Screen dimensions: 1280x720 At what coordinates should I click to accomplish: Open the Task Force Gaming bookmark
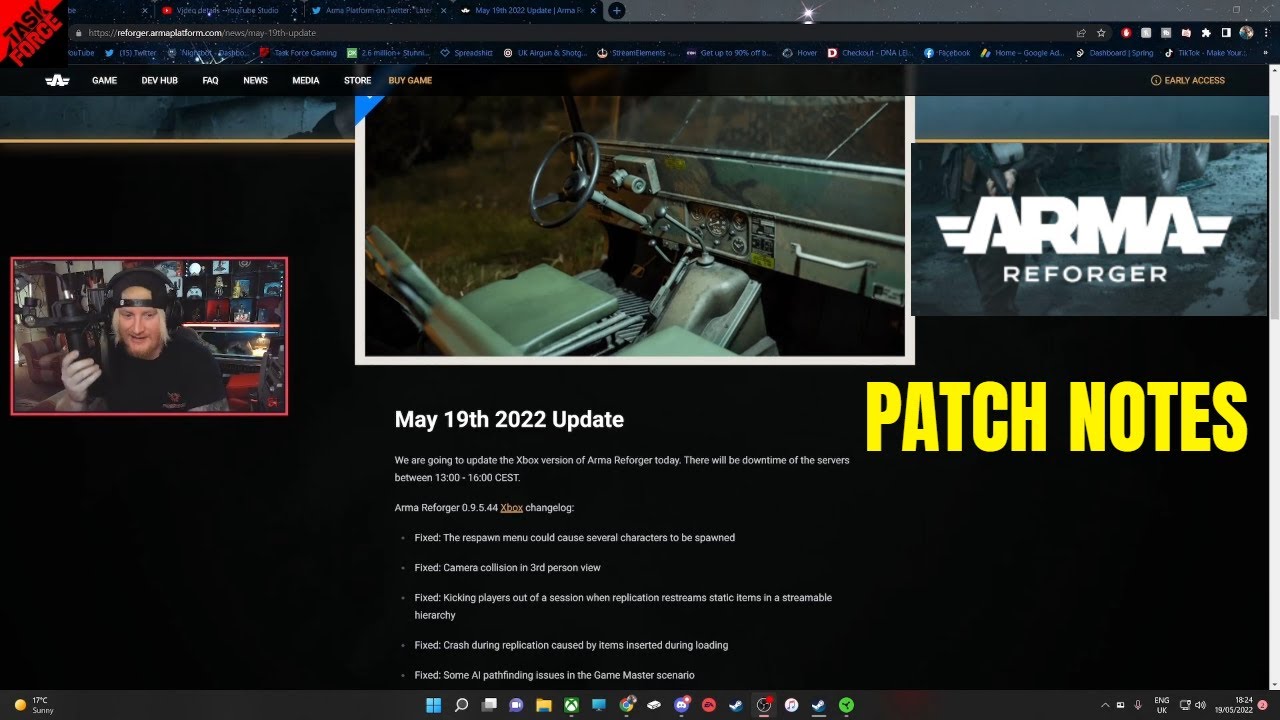(298, 53)
